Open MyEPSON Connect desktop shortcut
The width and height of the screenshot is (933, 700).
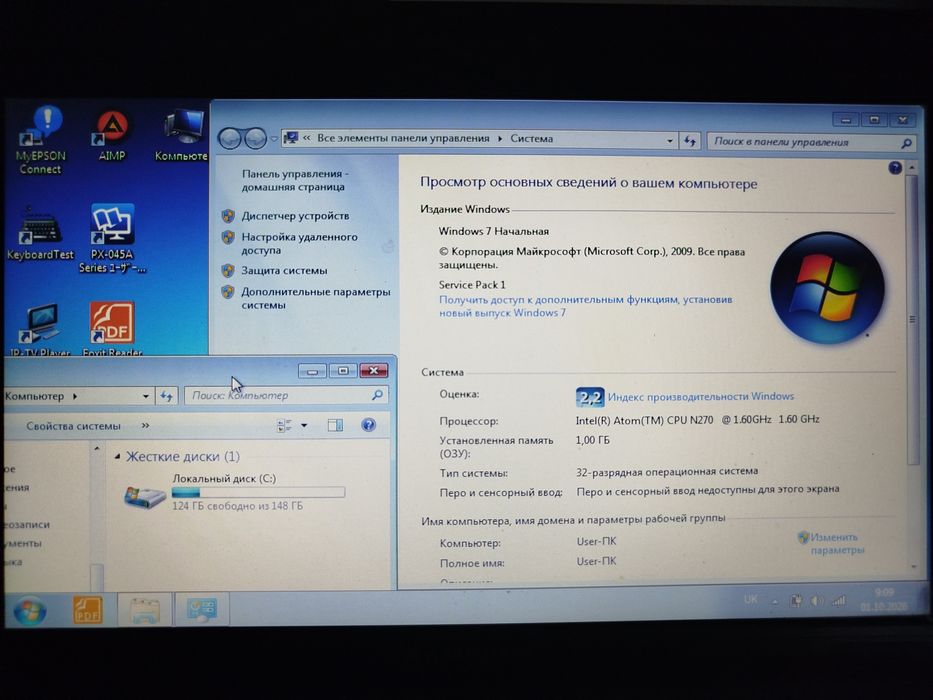(39, 140)
